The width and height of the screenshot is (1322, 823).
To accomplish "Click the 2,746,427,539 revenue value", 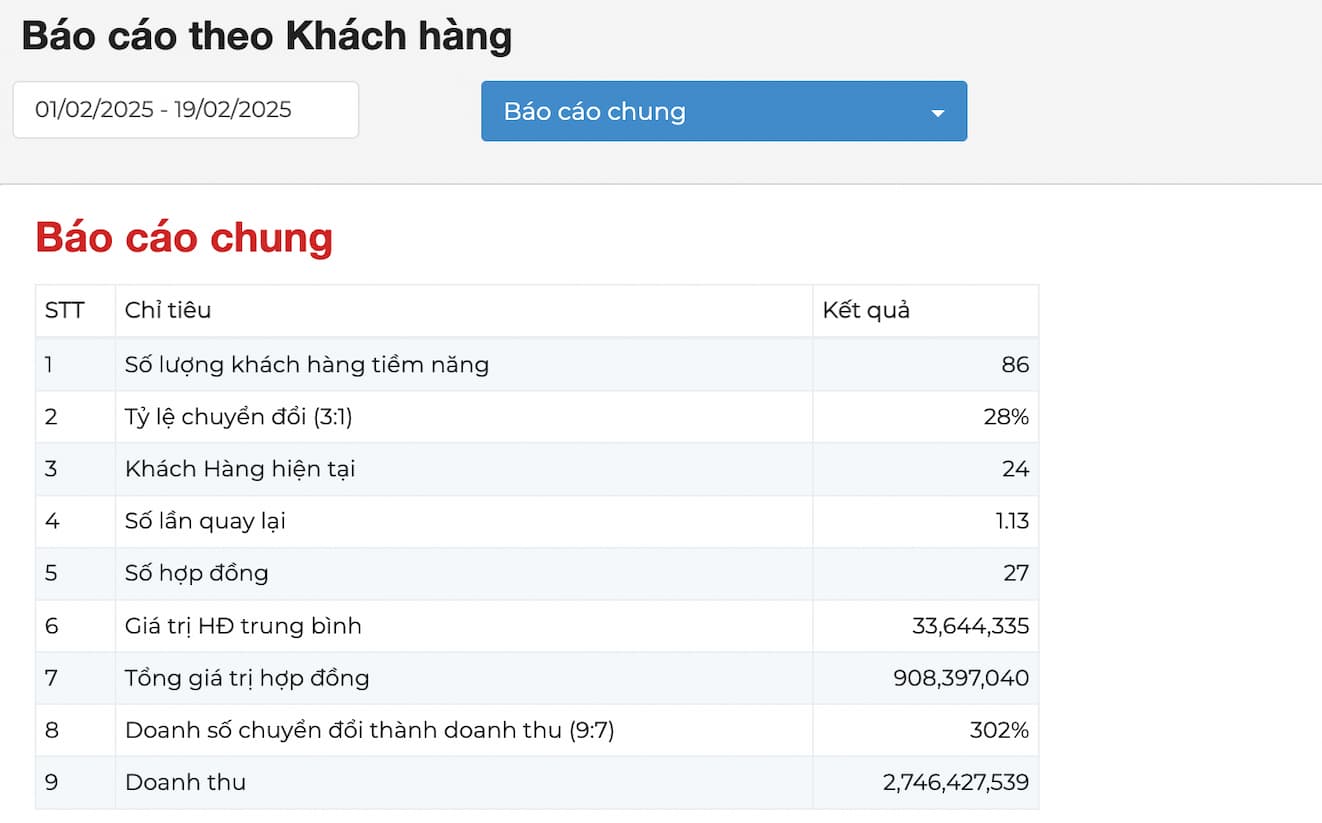I will [955, 782].
